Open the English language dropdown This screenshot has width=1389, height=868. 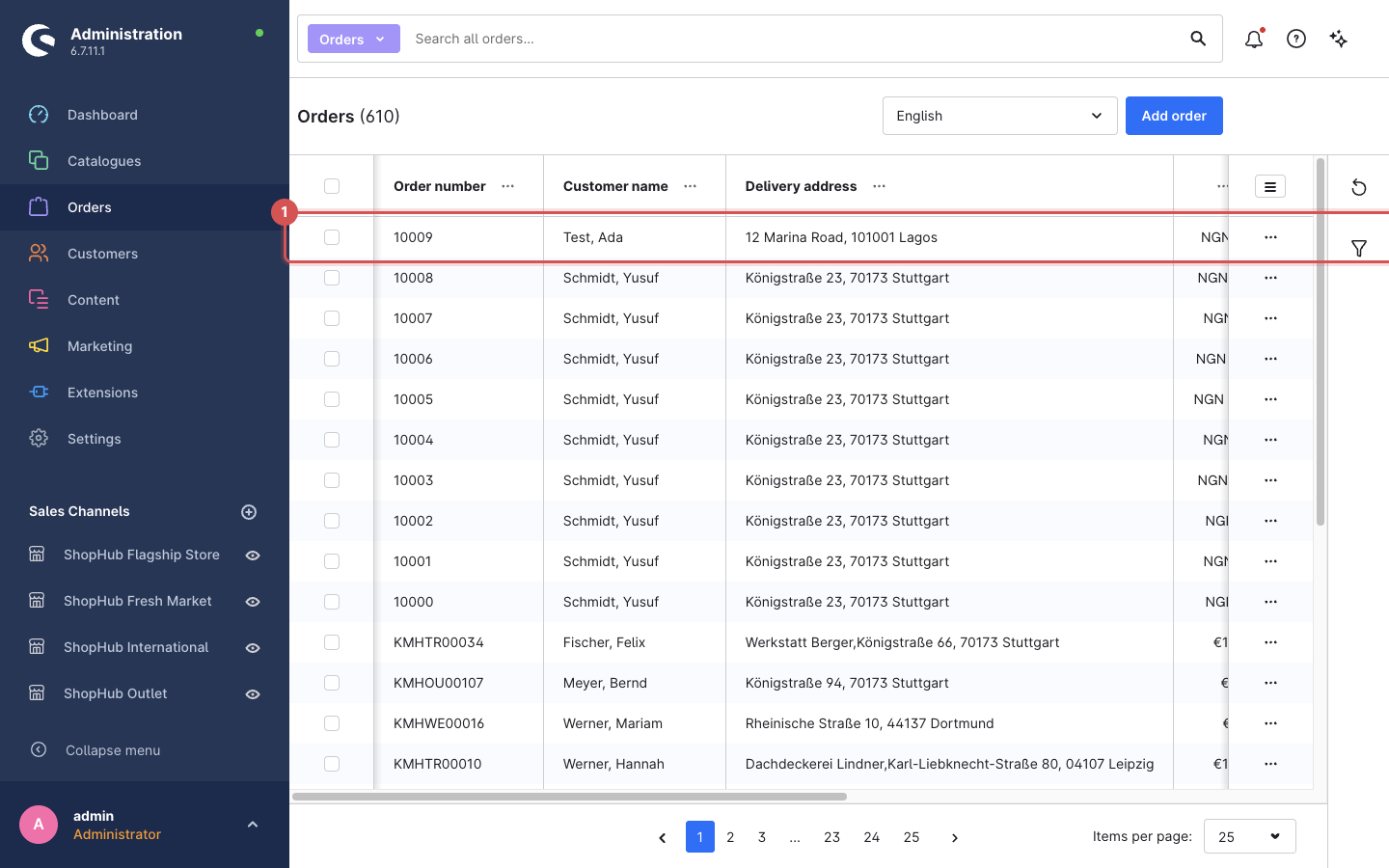coord(999,116)
